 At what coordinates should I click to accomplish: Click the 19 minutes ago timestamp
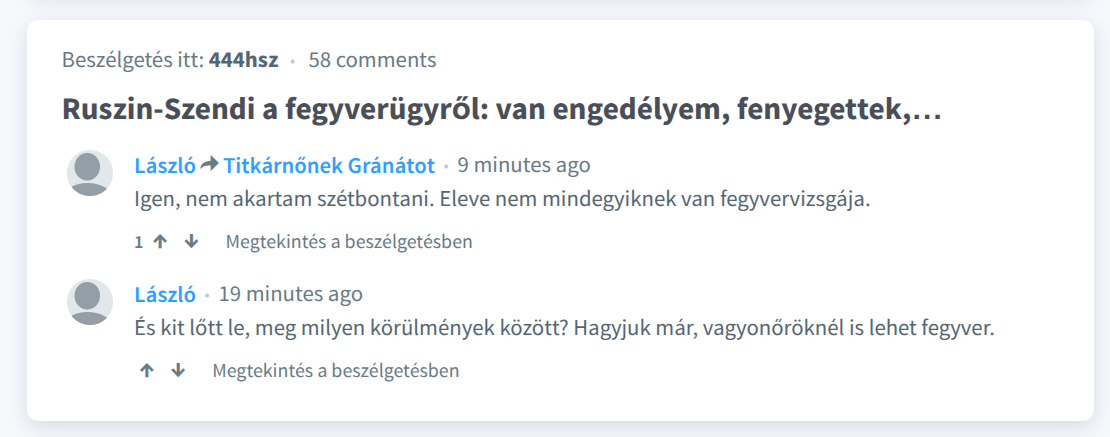291,294
